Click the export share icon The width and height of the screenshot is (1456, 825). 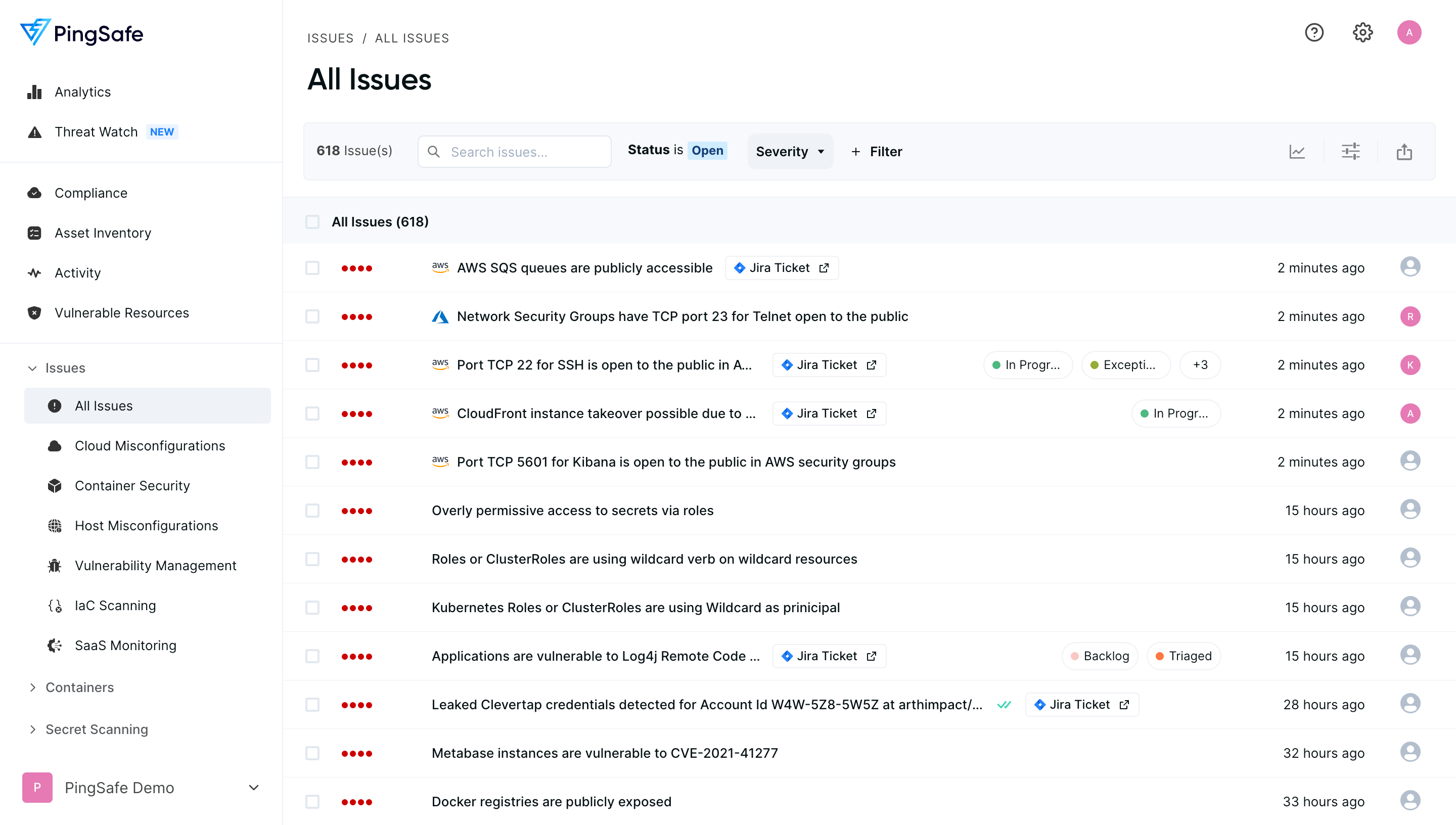point(1404,151)
